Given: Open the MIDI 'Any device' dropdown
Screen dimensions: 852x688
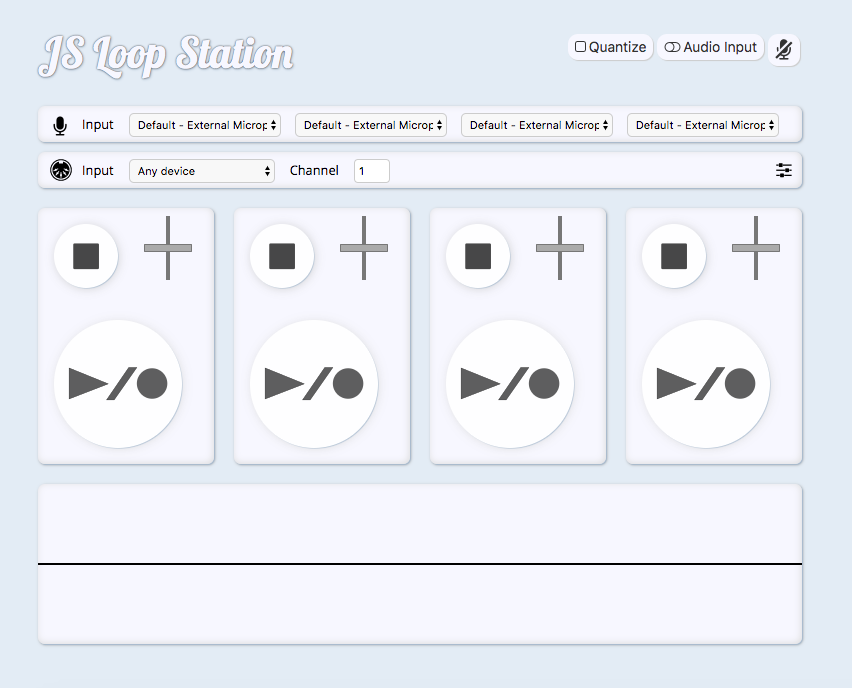Looking at the screenshot, I should tap(202, 171).
